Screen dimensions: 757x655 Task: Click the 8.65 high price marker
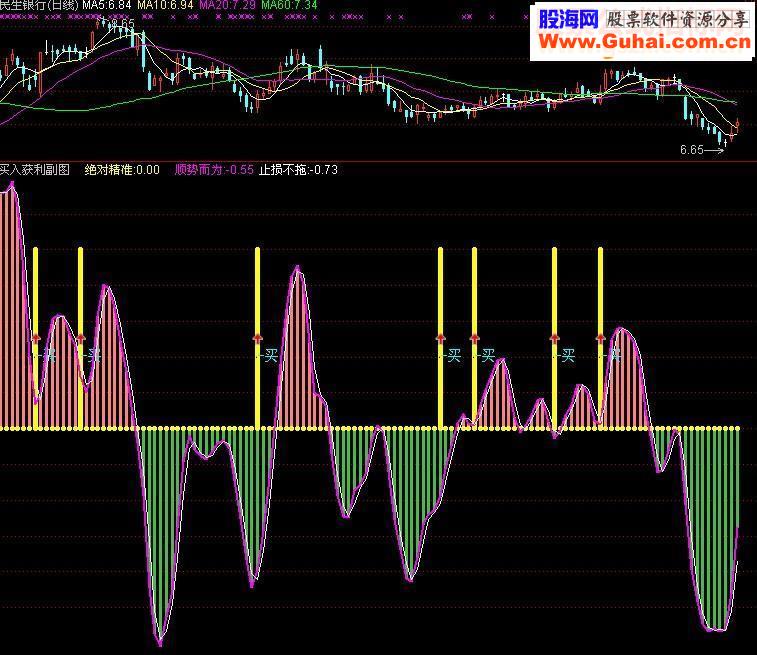pos(124,23)
